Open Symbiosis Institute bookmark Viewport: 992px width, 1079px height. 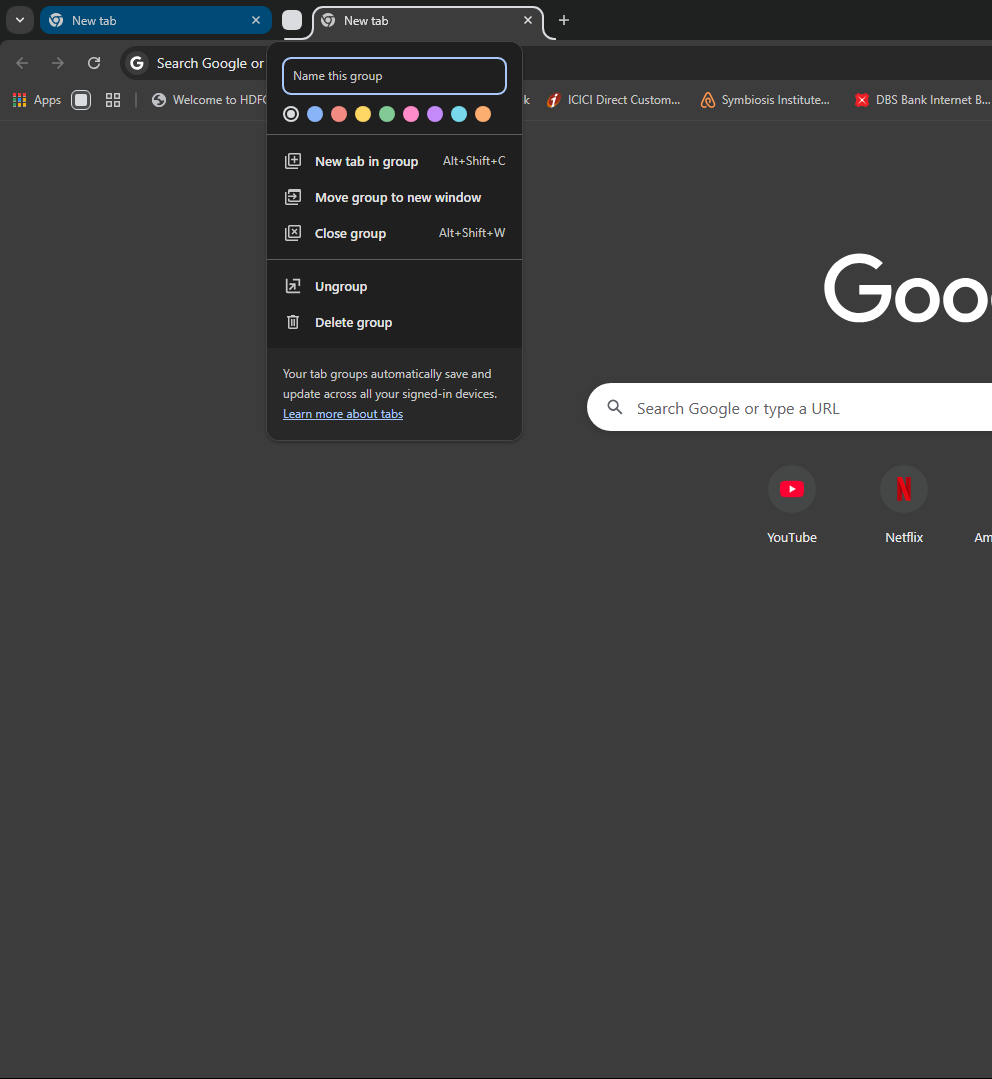765,100
